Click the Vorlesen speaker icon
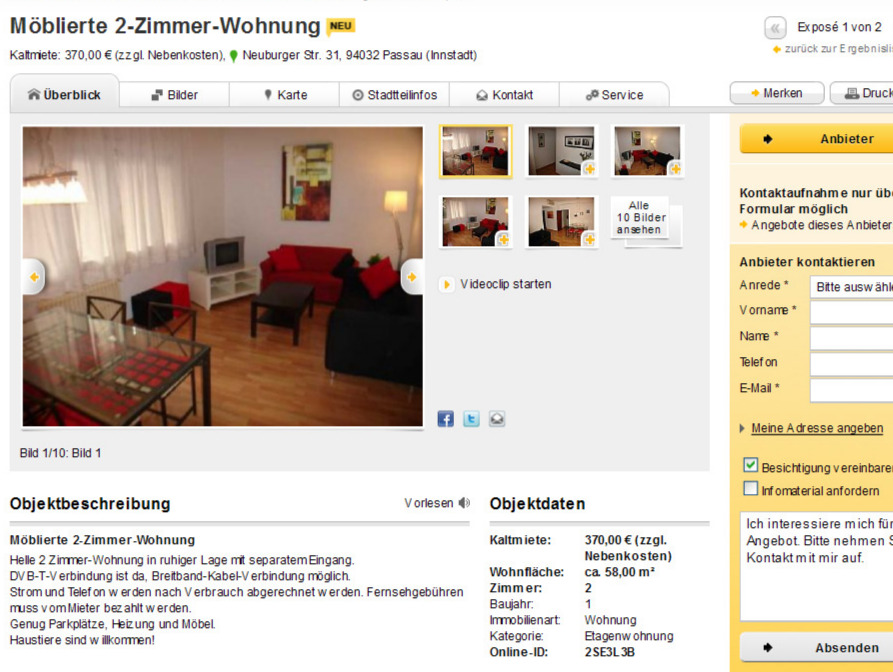The image size is (893, 672). click(465, 503)
